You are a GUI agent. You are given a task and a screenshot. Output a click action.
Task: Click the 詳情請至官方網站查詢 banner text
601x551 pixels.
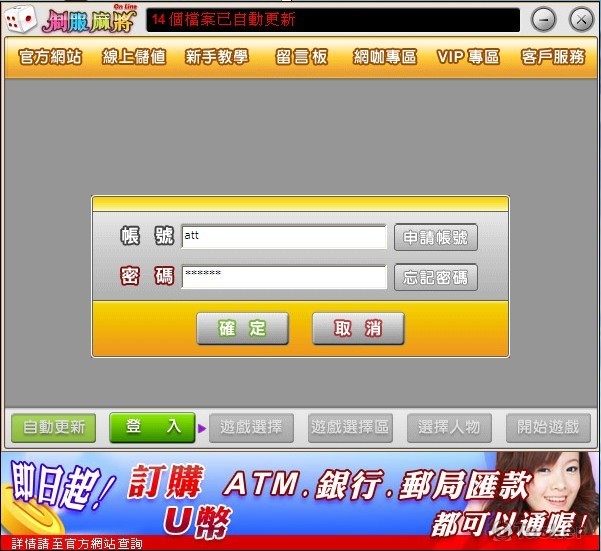(77, 544)
